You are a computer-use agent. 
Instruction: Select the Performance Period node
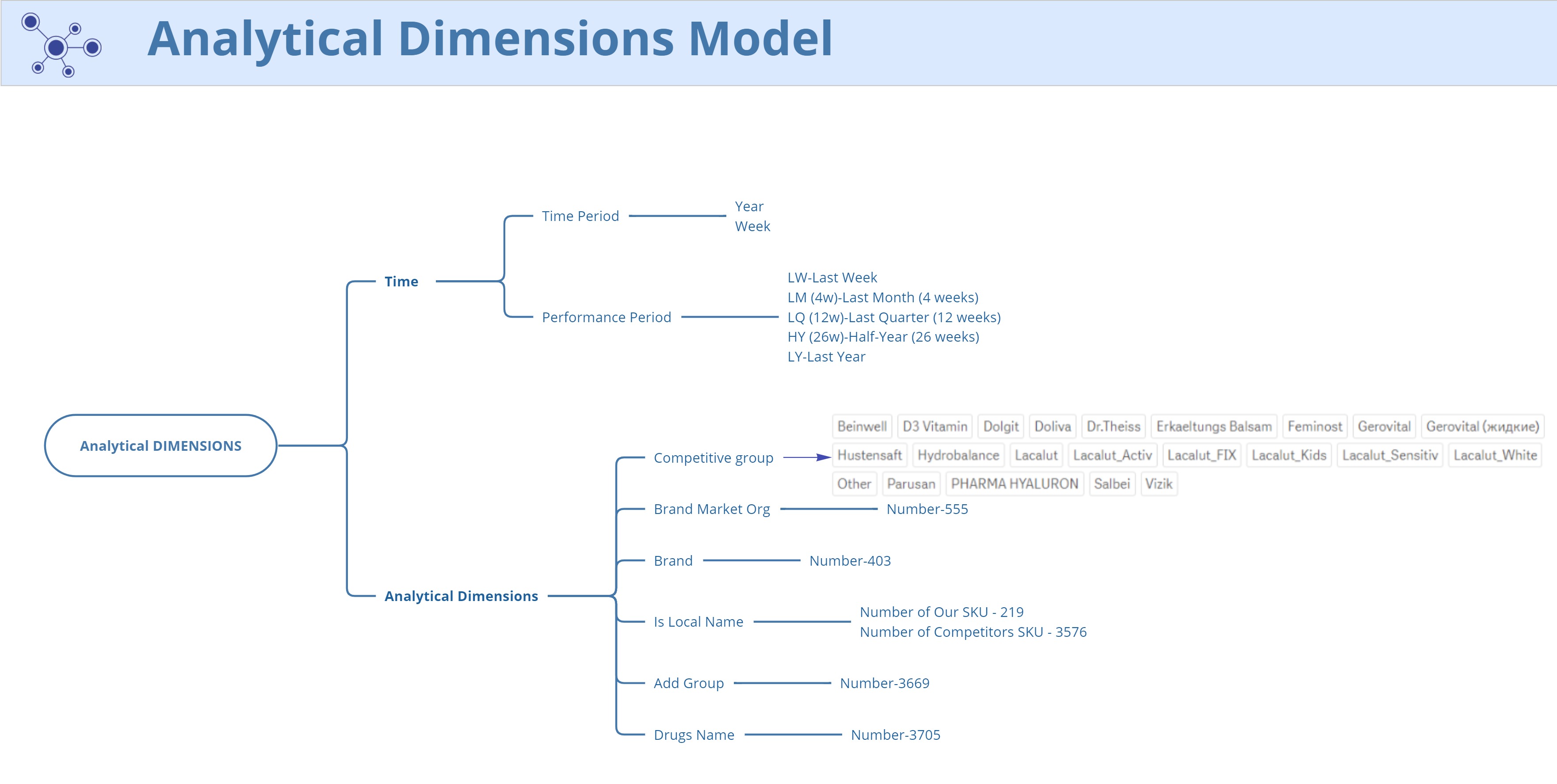tap(606, 317)
